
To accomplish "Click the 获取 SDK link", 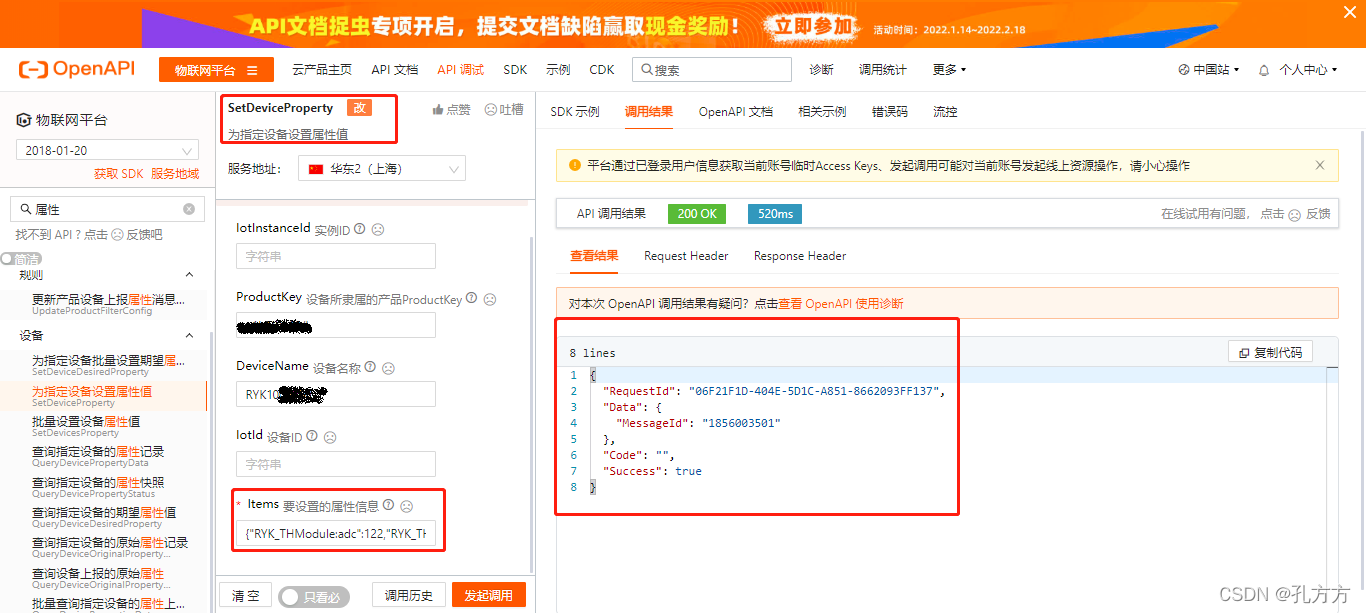I will coord(119,174).
